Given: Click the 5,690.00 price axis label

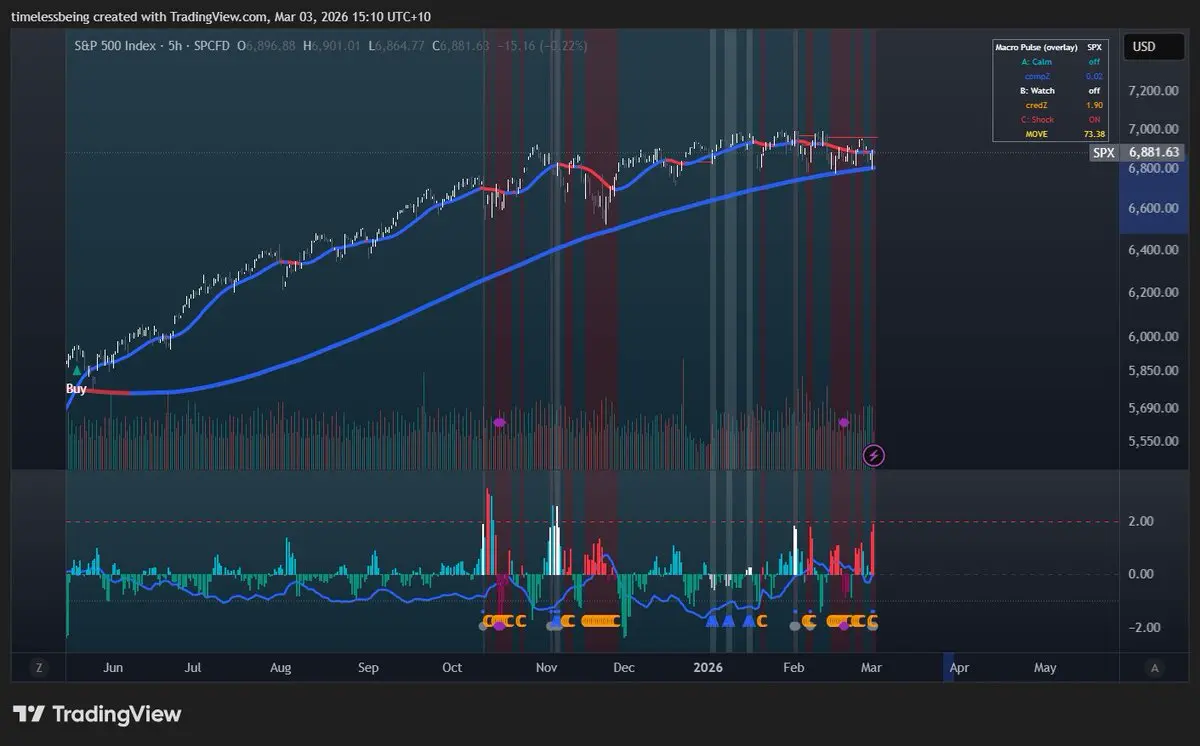Looking at the screenshot, I should pos(1152,408).
